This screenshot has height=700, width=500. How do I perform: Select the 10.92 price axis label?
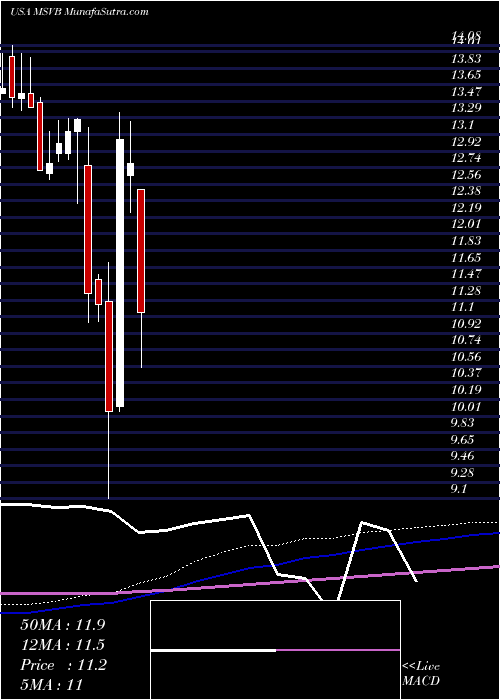466,324
